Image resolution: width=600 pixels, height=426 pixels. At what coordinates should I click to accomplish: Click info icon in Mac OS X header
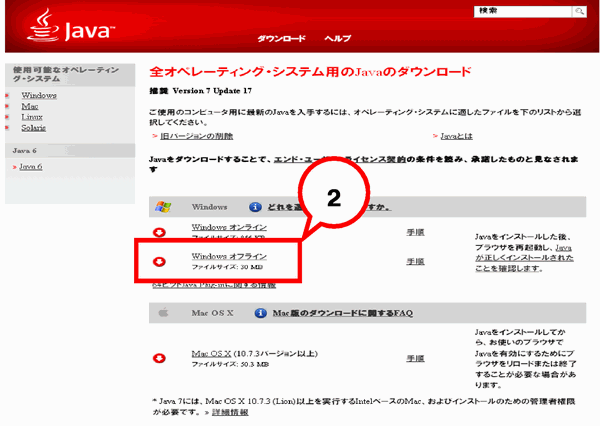(x=261, y=313)
